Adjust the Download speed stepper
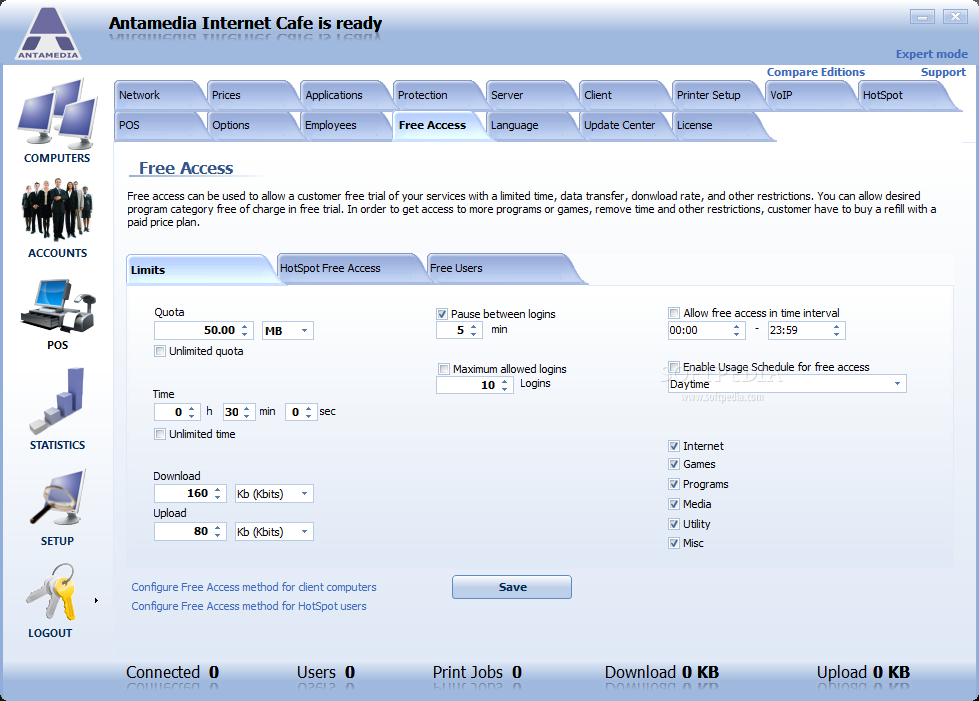The width and height of the screenshot is (979, 701). [x=217, y=494]
